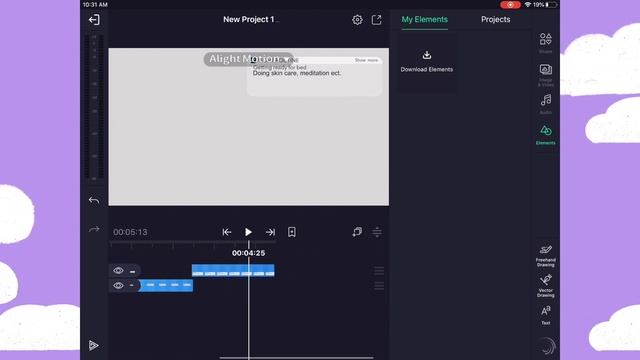
Task: Switch to the My Elements tab
Action: tap(424, 19)
